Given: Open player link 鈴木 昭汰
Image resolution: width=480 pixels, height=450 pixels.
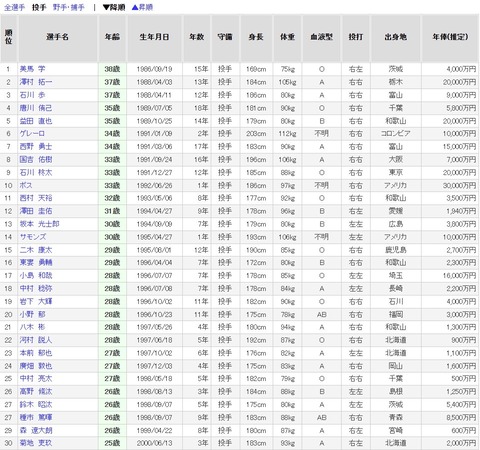Looking at the screenshot, I should pyautogui.click(x=36, y=405).
